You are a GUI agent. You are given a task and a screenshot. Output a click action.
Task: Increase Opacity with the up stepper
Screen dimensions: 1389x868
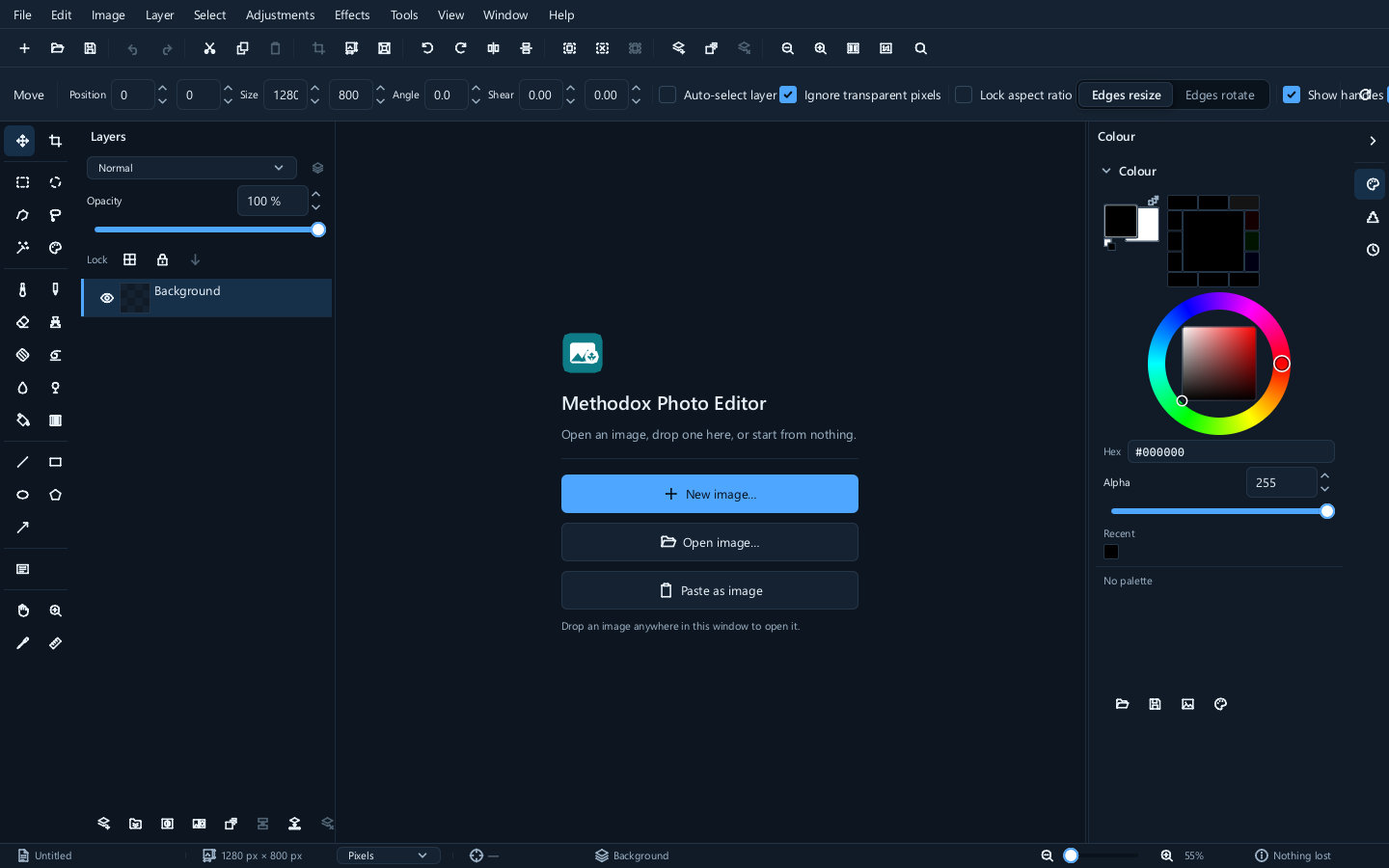click(x=315, y=194)
